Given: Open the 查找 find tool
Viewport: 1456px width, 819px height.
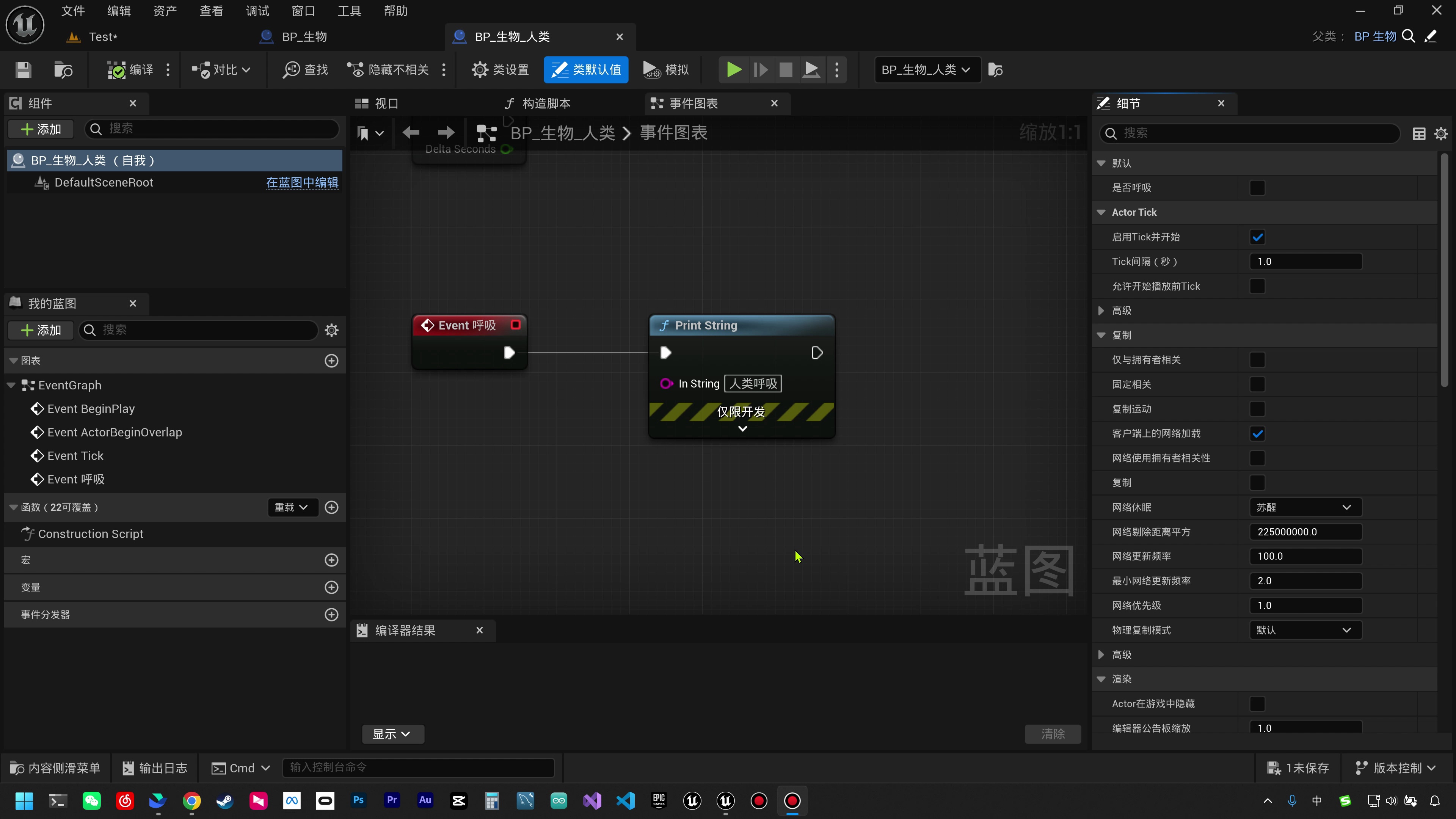Looking at the screenshot, I should pyautogui.click(x=305, y=69).
